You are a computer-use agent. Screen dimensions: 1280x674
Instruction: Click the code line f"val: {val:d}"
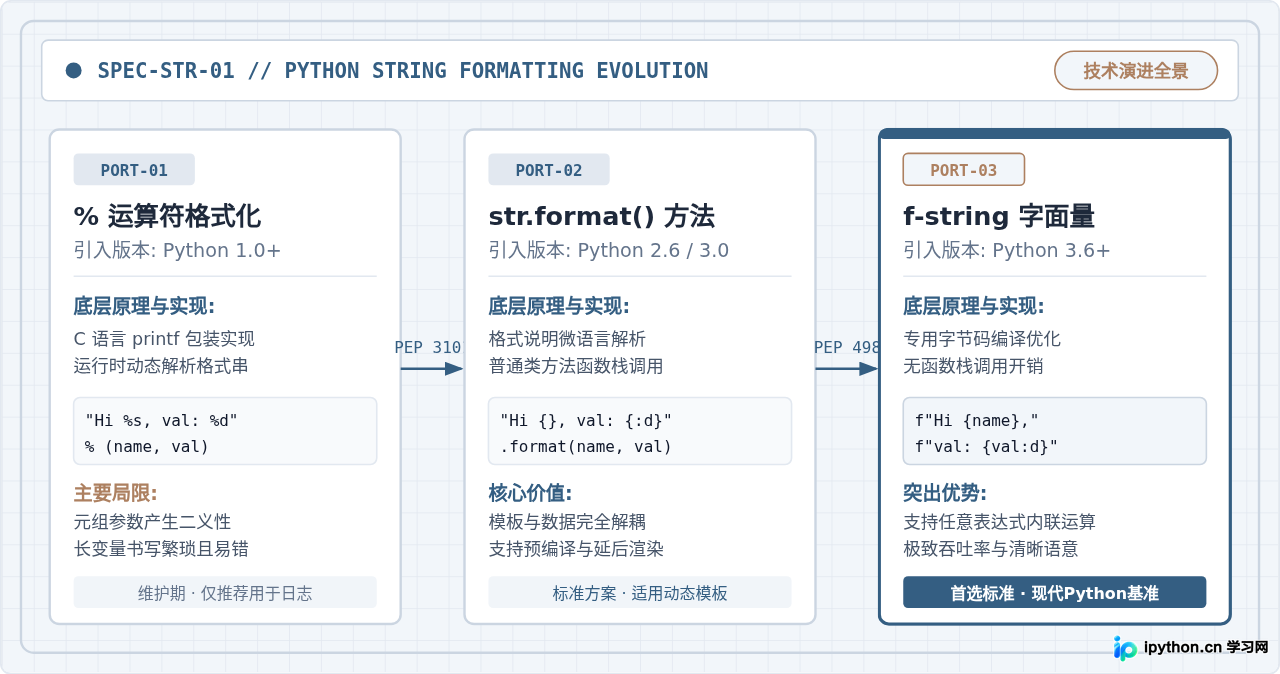986,446
